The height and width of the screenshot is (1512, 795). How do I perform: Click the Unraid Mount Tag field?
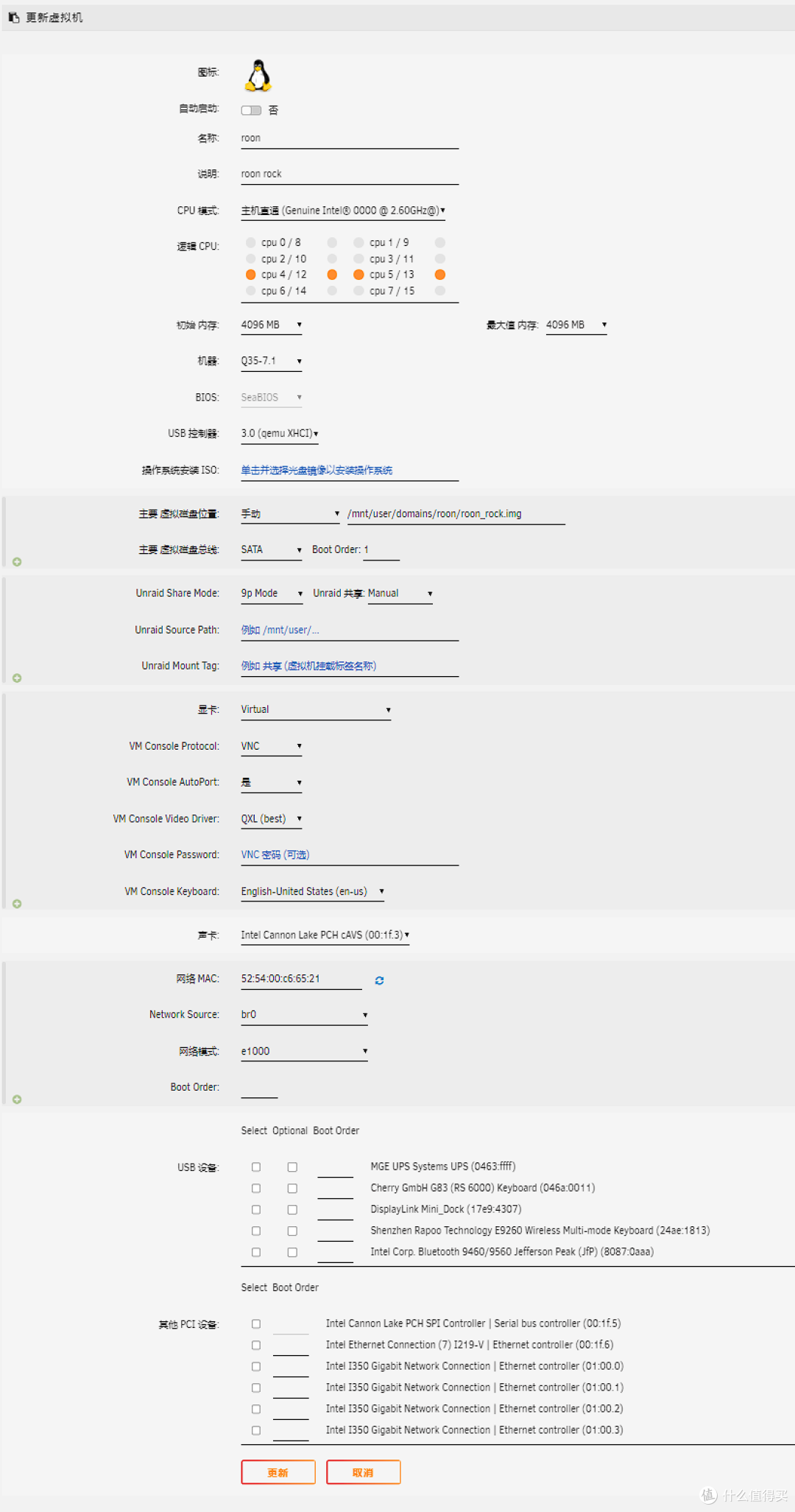tap(350, 667)
